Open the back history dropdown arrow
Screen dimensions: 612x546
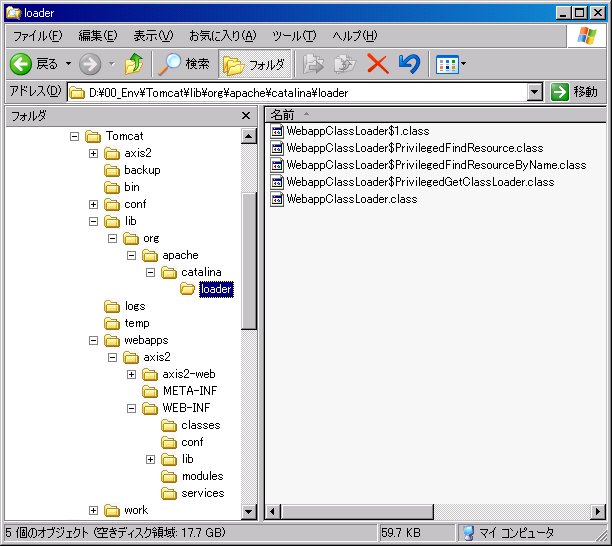[68, 64]
